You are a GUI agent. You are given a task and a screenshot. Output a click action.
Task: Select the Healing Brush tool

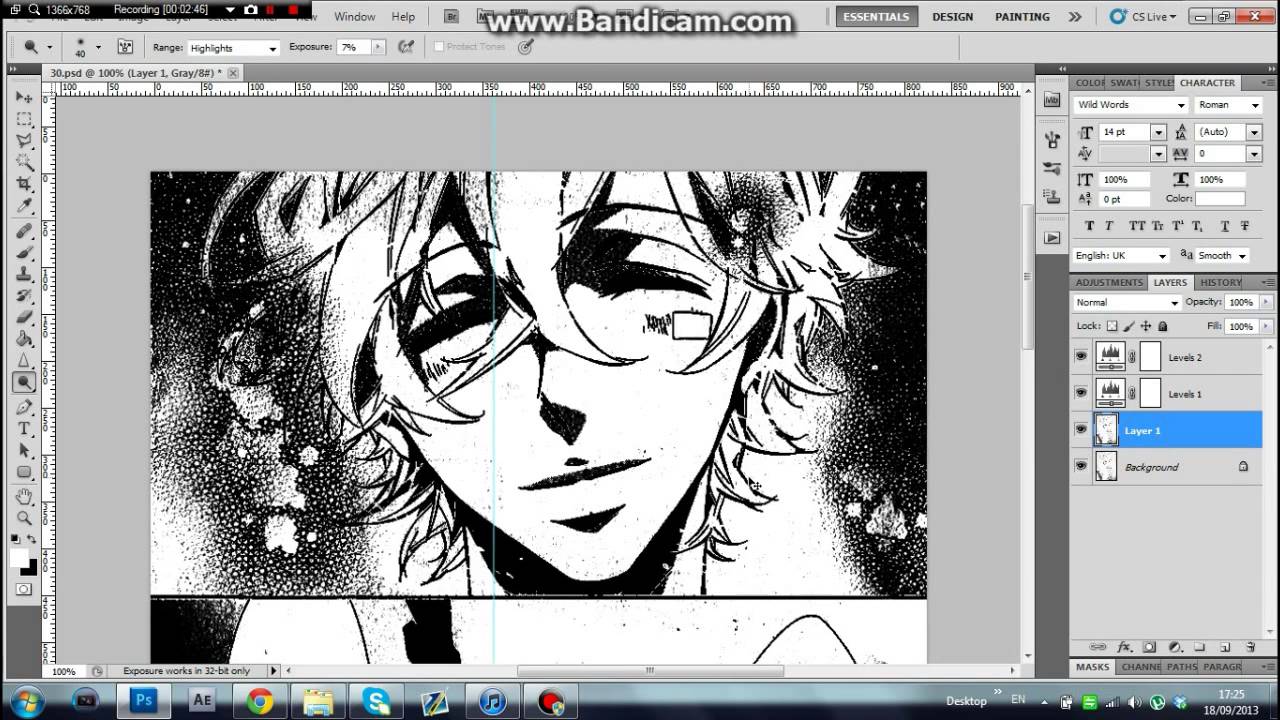pyautogui.click(x=24, y=231)
